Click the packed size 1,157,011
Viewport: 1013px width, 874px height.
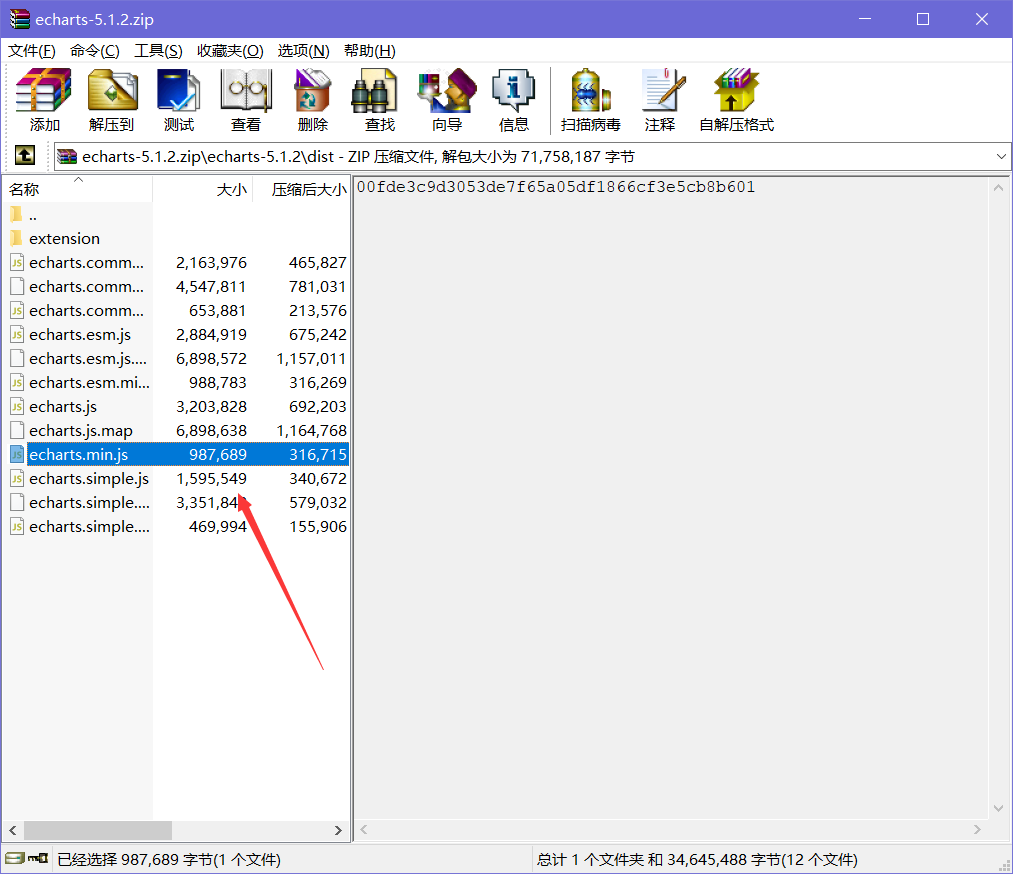click(311, 359)
